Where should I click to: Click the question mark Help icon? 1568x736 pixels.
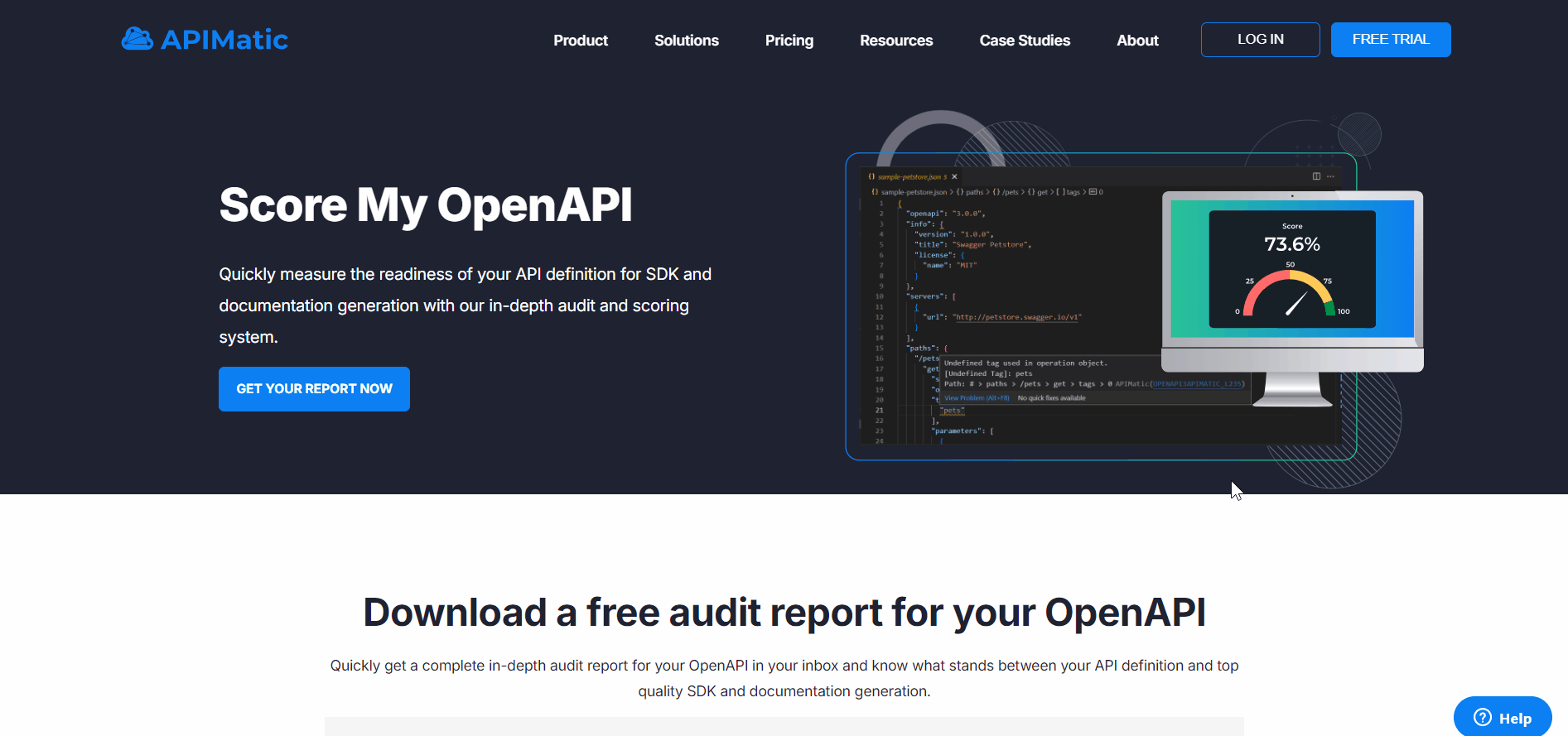click(1483, 718)
